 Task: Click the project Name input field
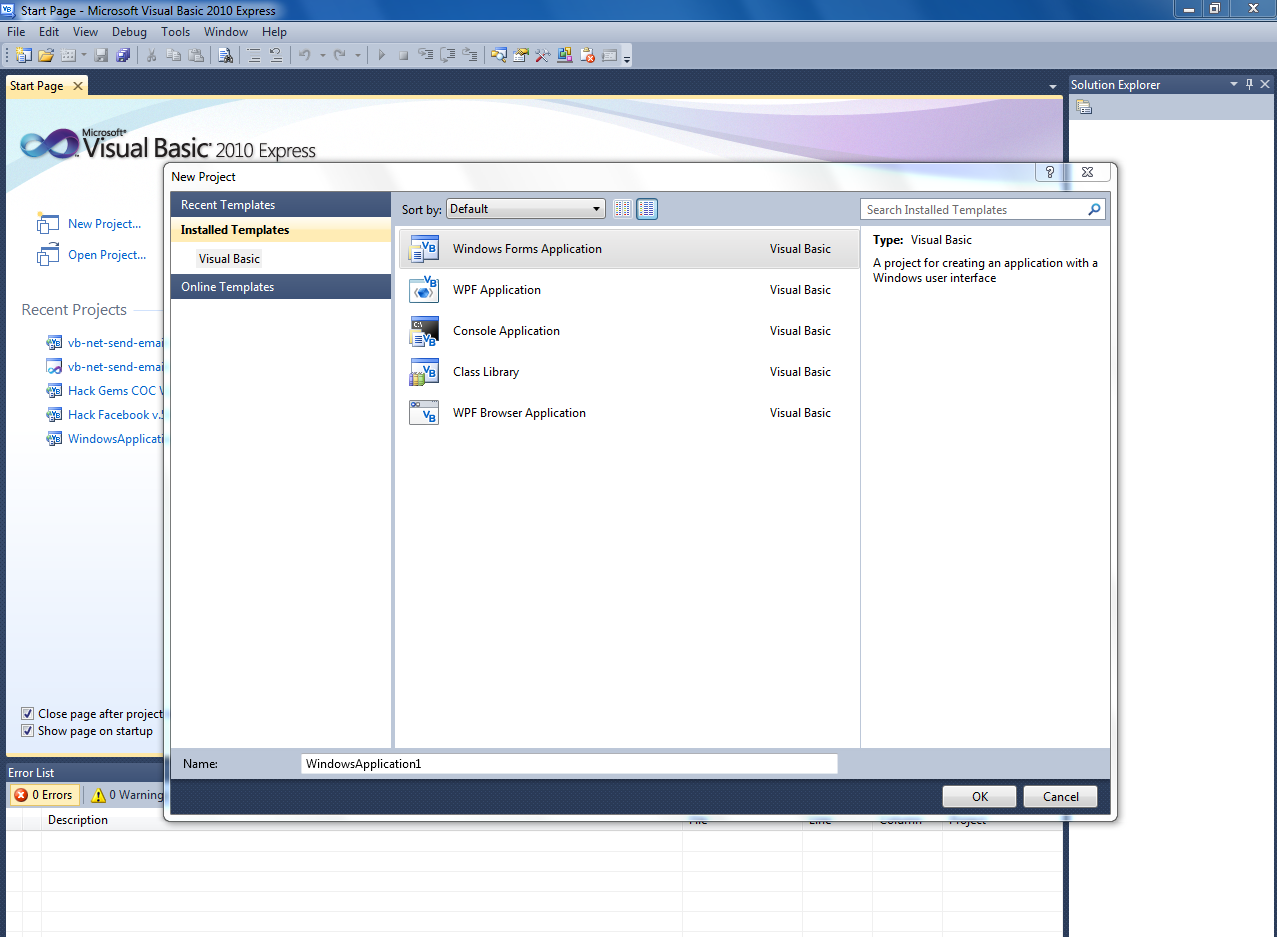569,764
